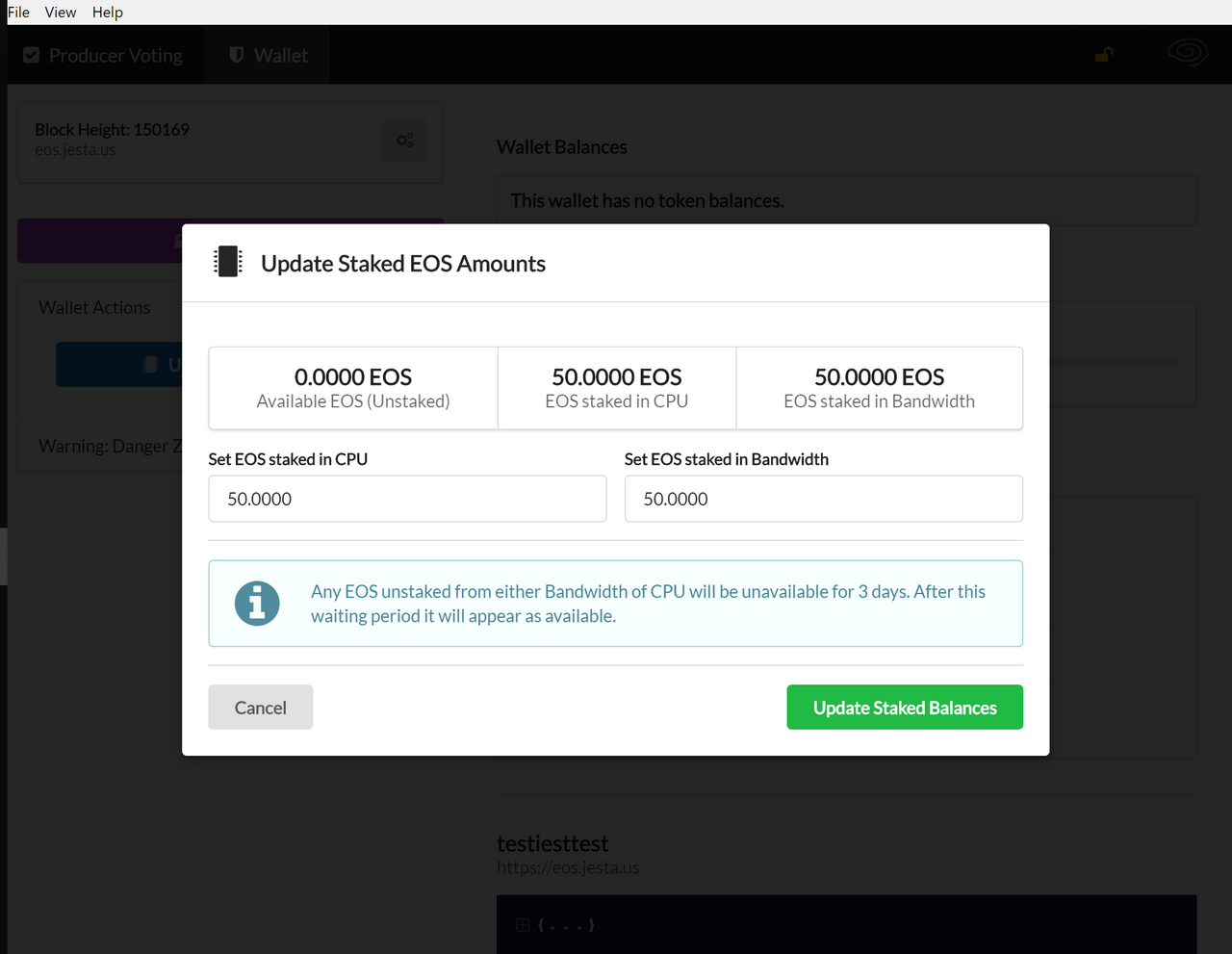Click the EOS staked in Bandwidth statistic
The image size is (1232, 954).
(x=879, y=388)
